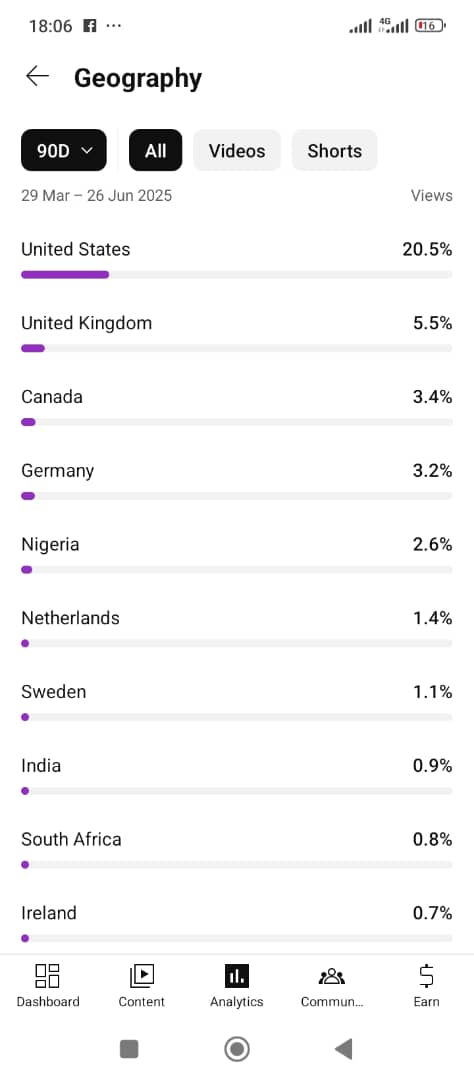Open the Dashboard tab icon
Viewport: 474px width, 1080px height.
[48, 975]
